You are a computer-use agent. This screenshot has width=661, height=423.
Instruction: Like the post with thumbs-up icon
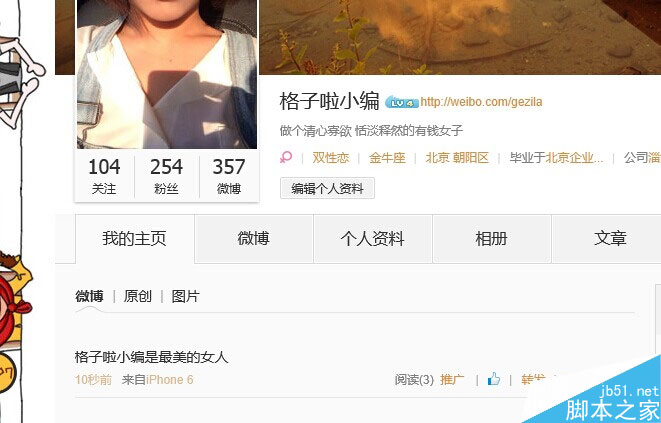494,379
